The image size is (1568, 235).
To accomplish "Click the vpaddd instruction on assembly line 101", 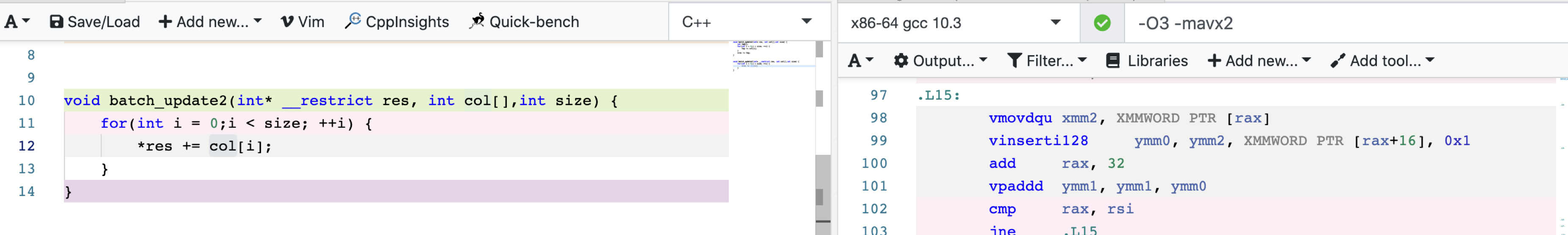I will pyautogui.click(x=1015, y=186).
